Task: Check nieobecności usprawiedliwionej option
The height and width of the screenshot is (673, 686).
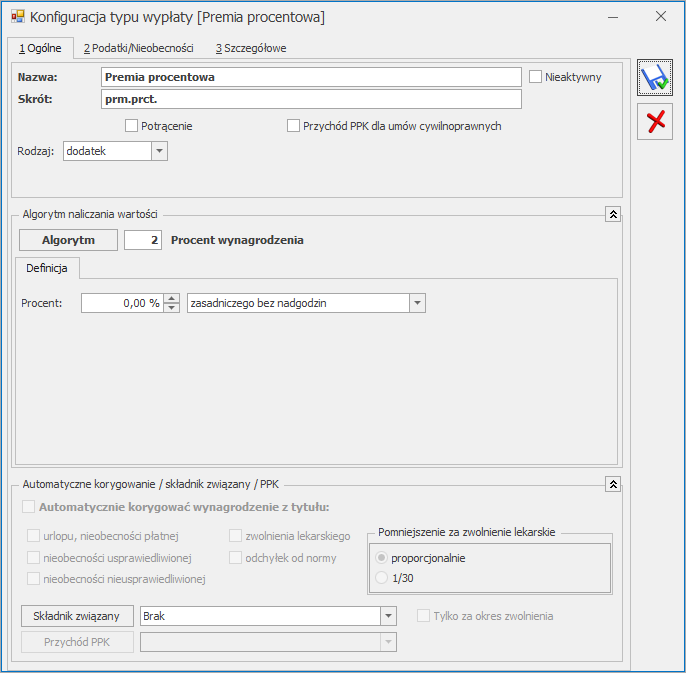Action: [33, 557]
